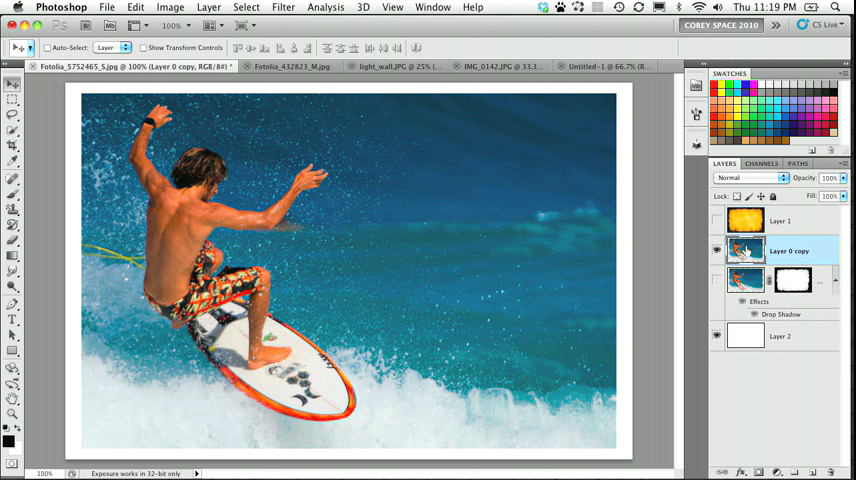Screen dimensions: 856x480
Task: Select the Brush tool
Action: tap(12, 194)
